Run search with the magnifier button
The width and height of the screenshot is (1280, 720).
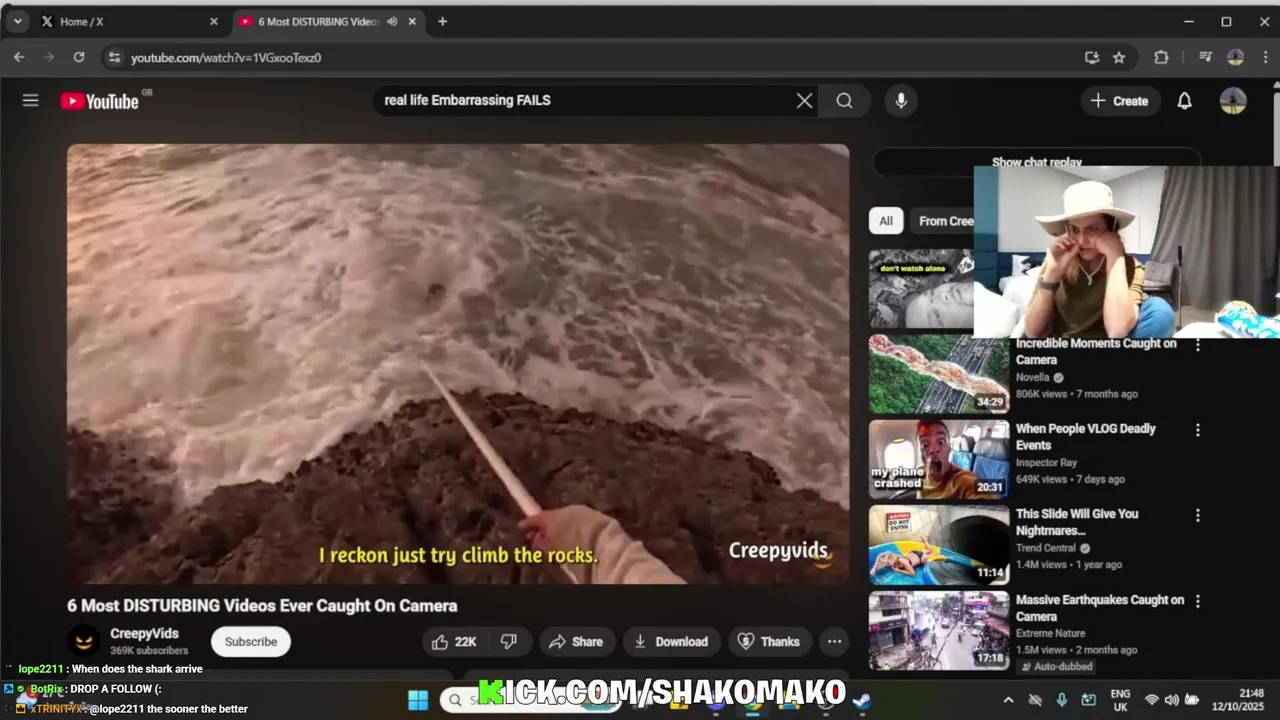tap(845, 100)
